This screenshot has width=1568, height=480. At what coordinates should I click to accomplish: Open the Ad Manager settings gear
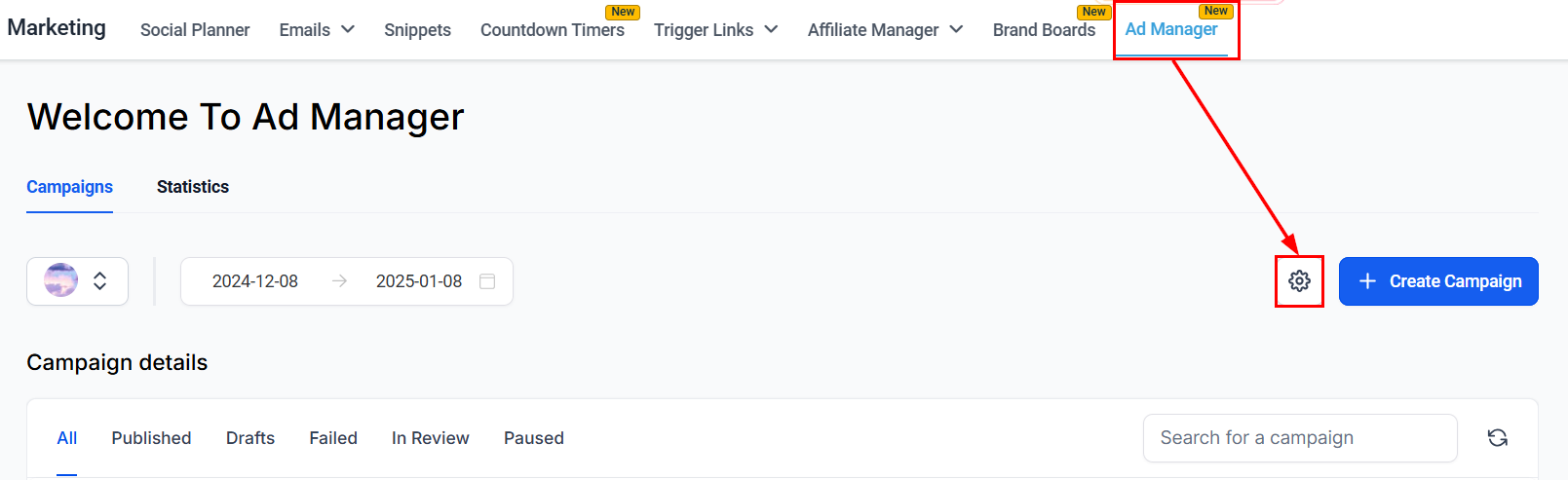coord(1299,281)
